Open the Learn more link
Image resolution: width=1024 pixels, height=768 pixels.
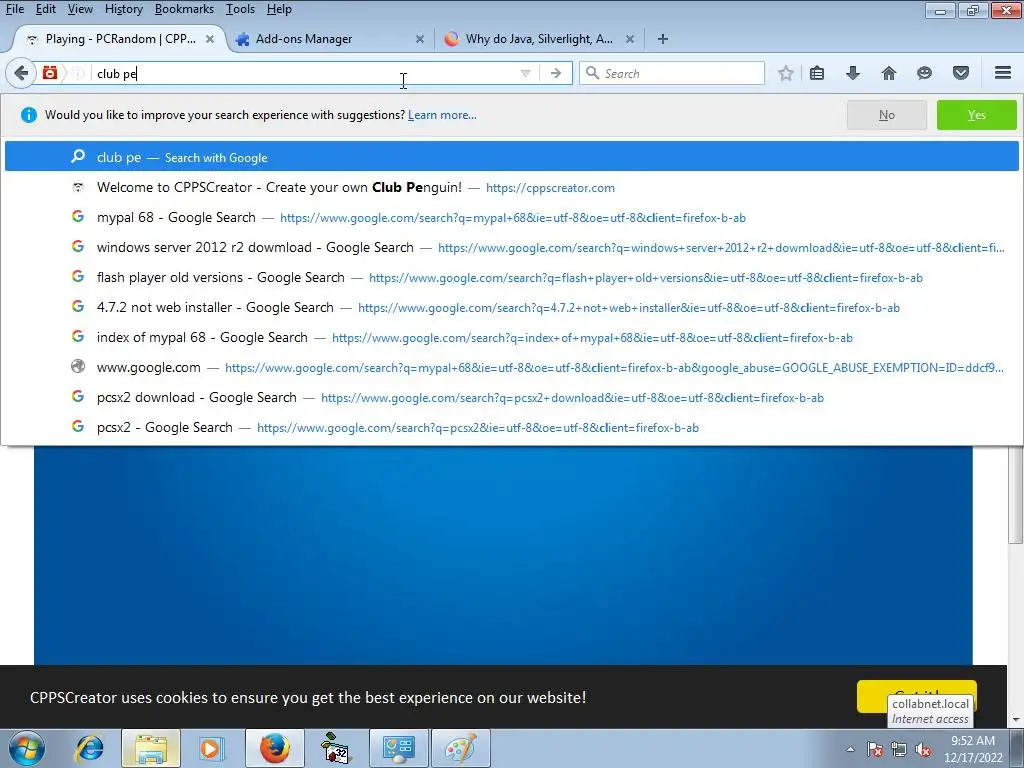click(442, 115)
